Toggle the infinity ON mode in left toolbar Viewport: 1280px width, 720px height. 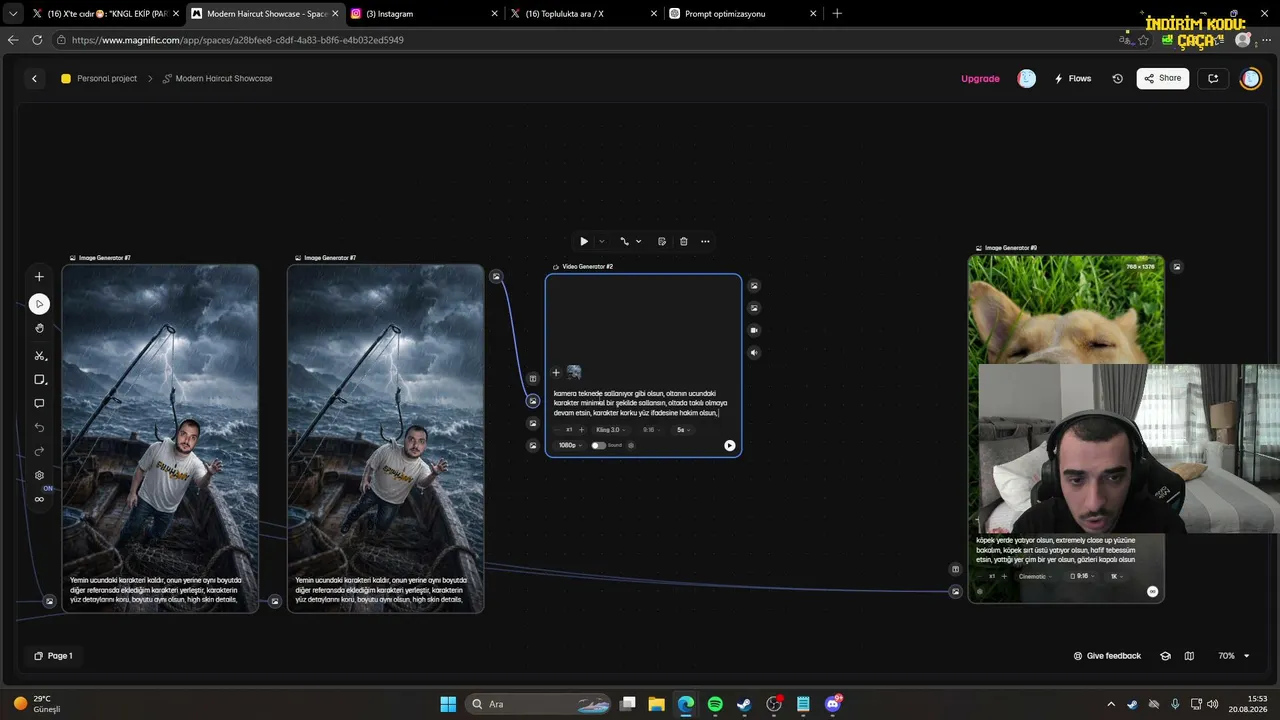[x=39, y=499]
